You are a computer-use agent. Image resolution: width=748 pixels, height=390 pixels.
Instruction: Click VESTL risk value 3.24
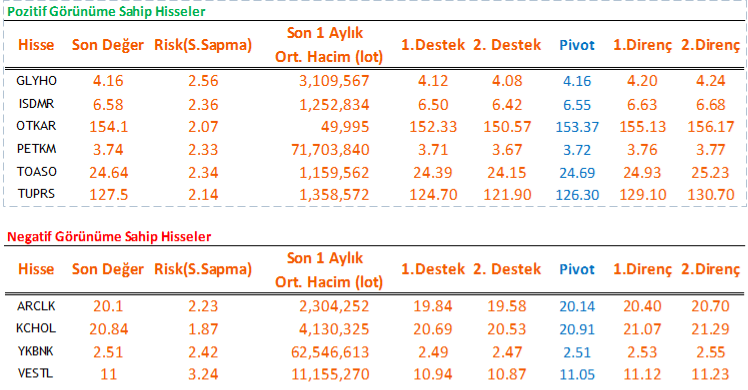(203, 374)
